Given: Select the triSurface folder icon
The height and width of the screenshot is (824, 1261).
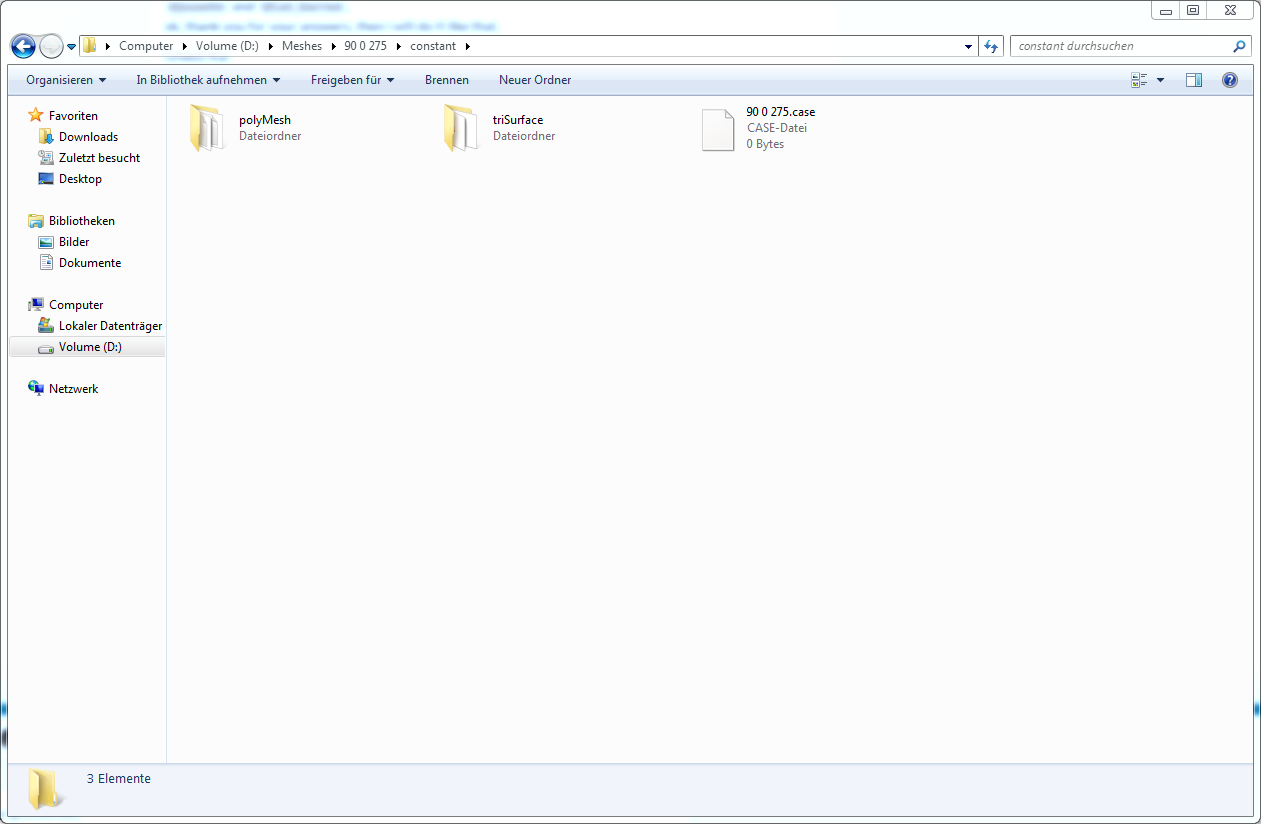Looking at the screenshot, I should pyautogui.click(x=463, y=128).
